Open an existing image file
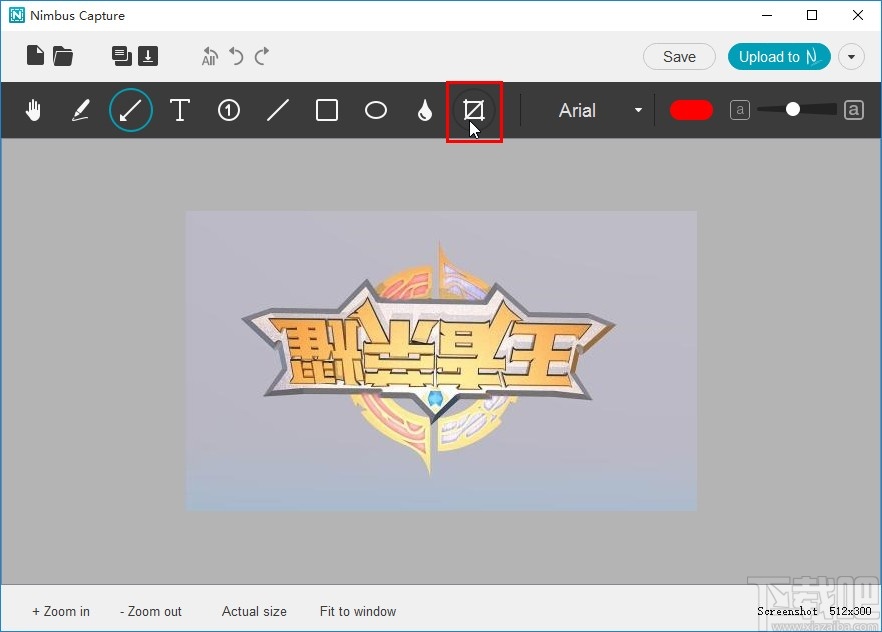Image resolution: width=882 pixels, height=632 pixels. point(62,56)
